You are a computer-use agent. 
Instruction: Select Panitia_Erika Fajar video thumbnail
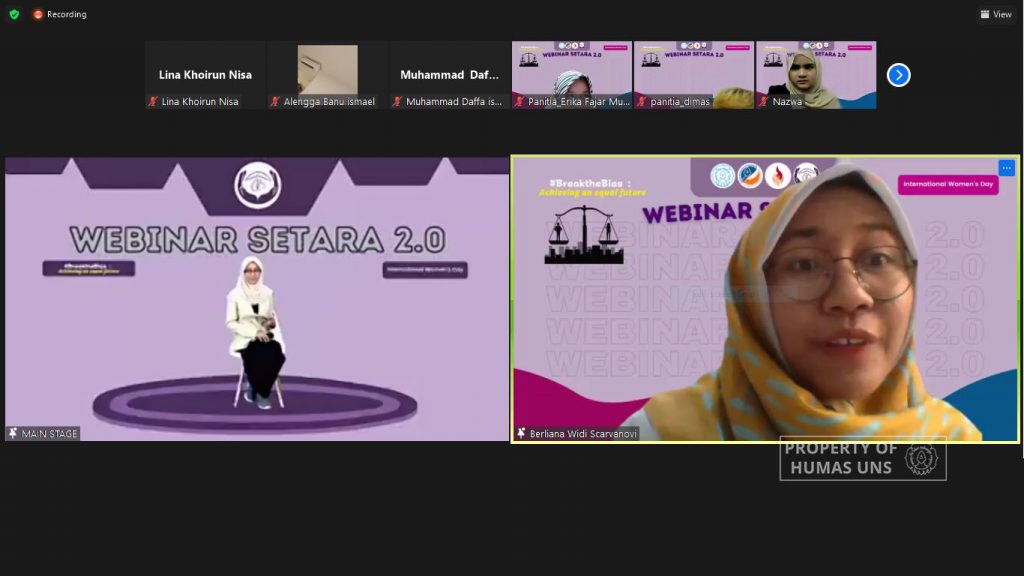point(571,75)
